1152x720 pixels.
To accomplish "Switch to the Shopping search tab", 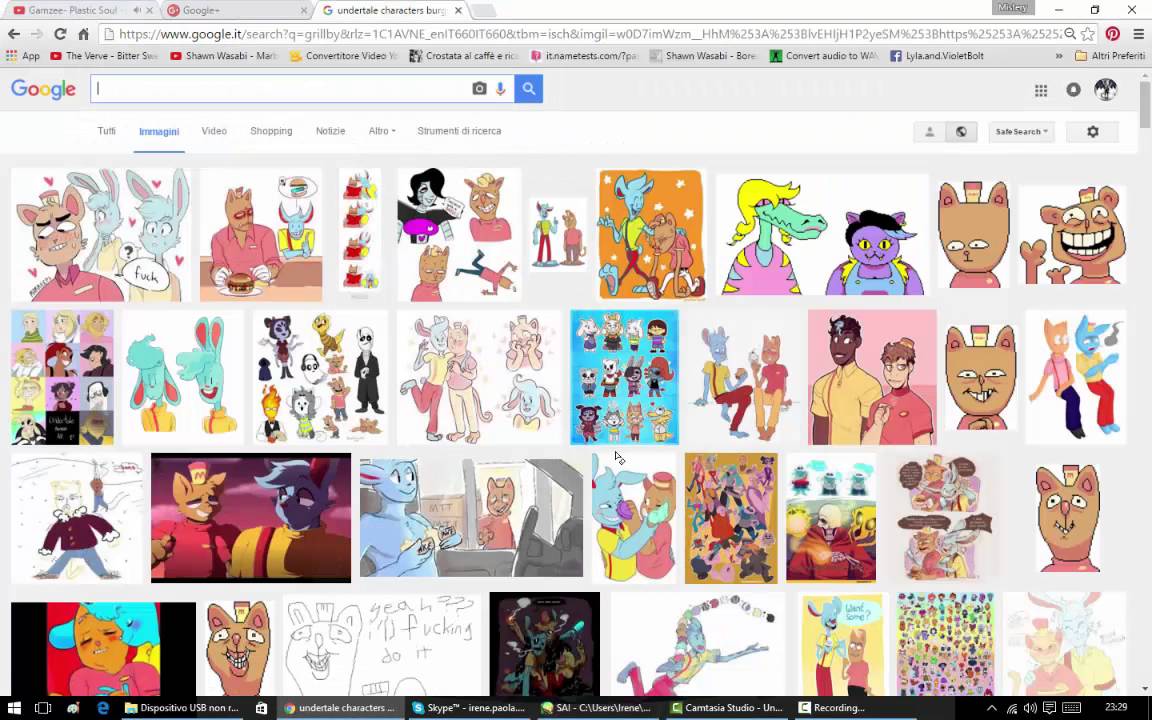I will coord(271,131).
